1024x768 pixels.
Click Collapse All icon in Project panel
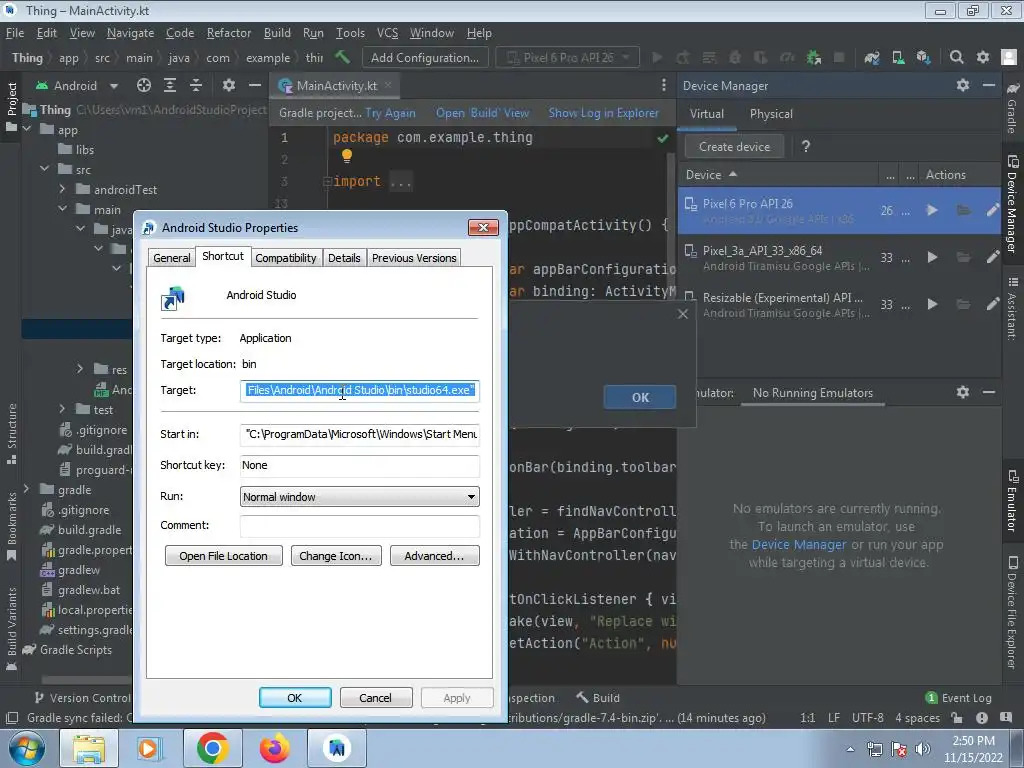196,86
